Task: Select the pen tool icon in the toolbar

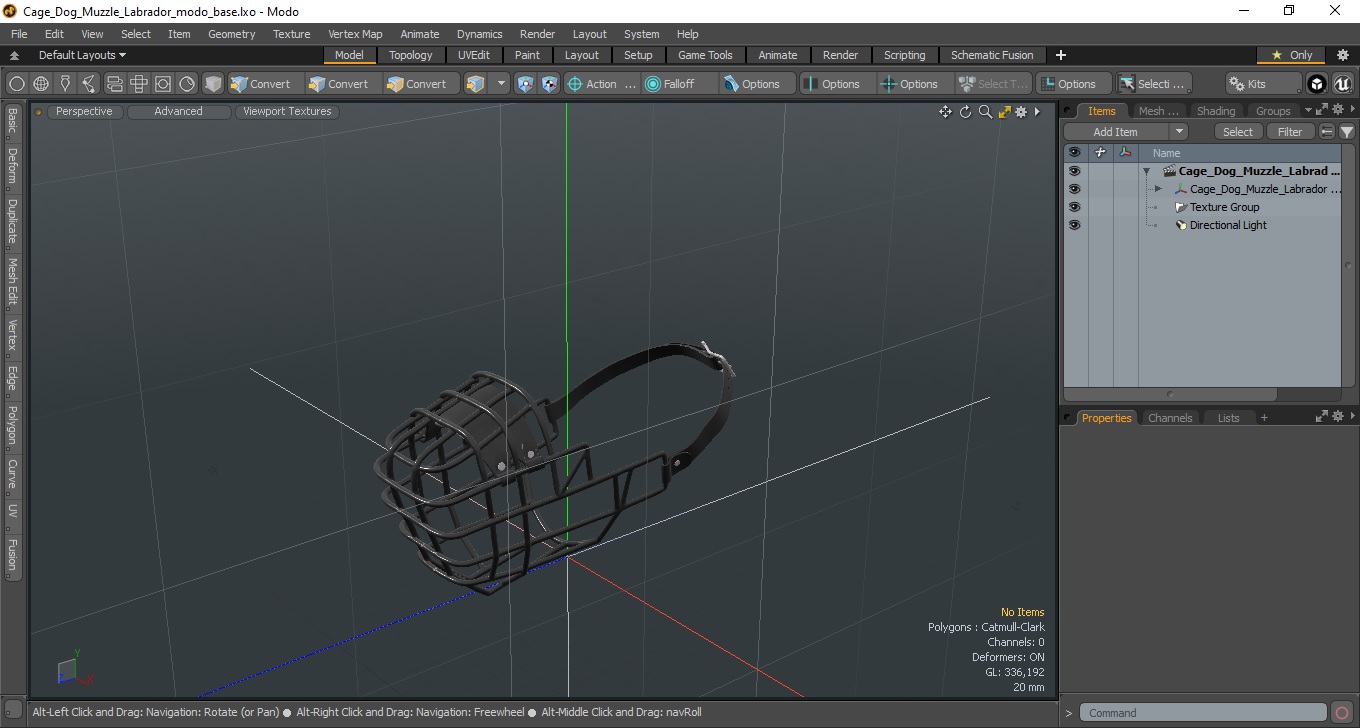Action: [65, 84]
